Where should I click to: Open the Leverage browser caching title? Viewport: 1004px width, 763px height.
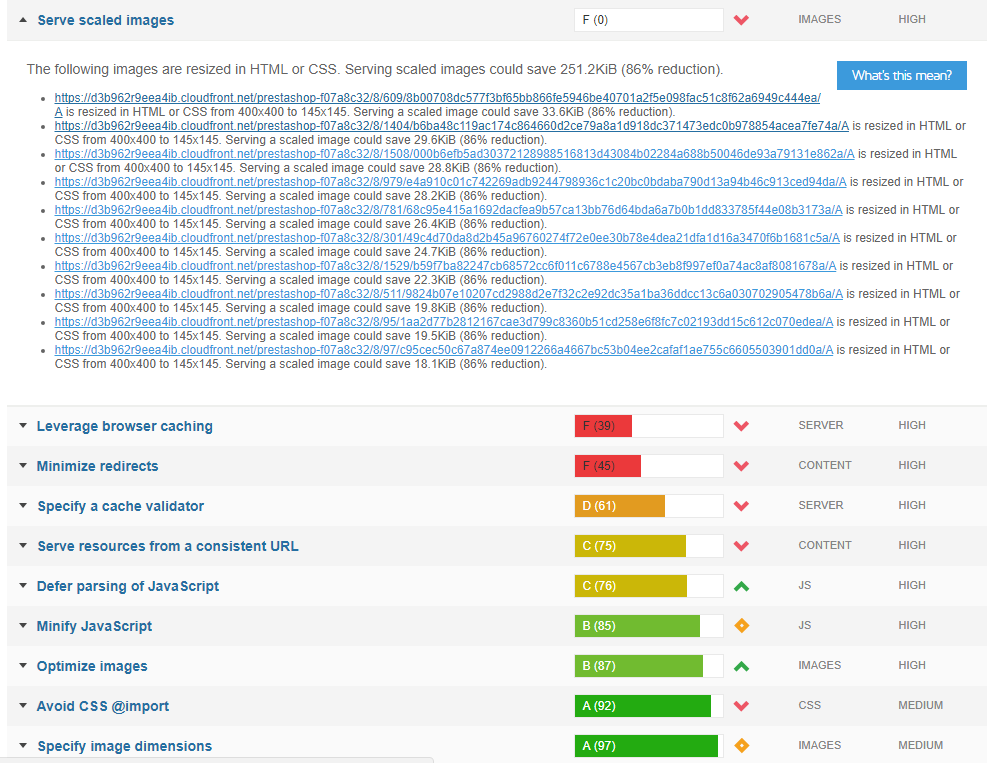[124, 426]
